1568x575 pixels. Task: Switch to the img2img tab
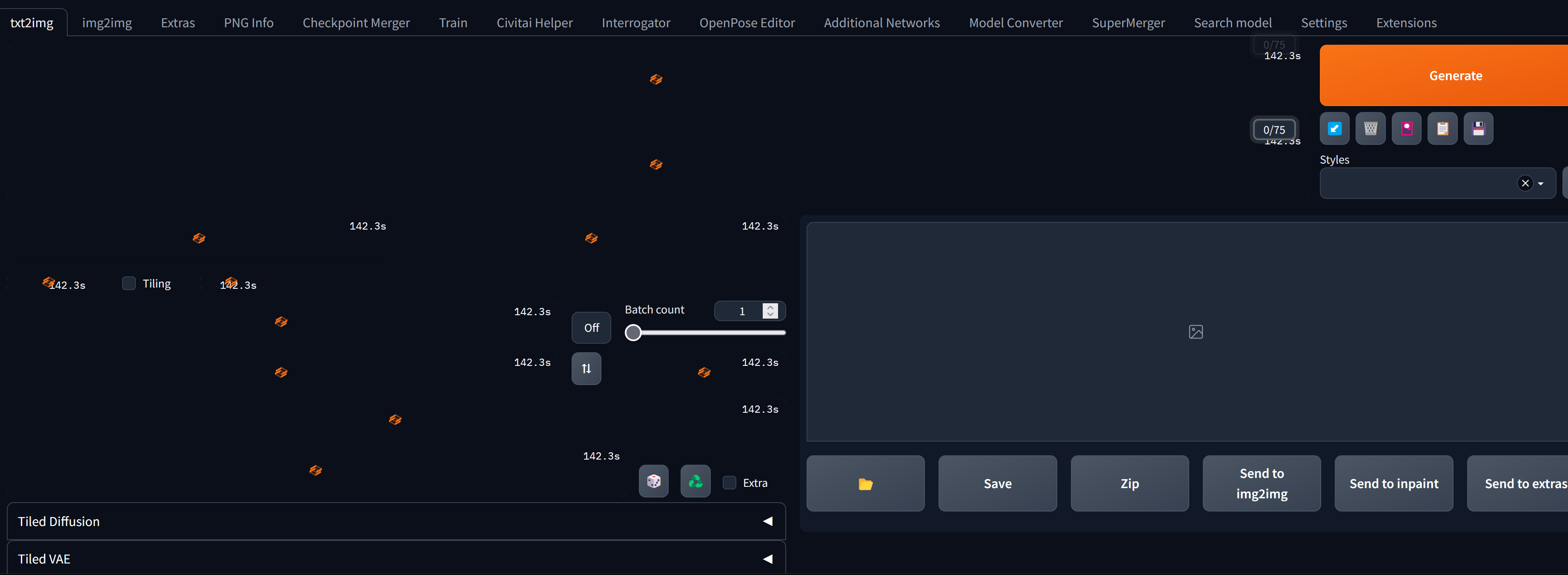click(x=106, y=23)
